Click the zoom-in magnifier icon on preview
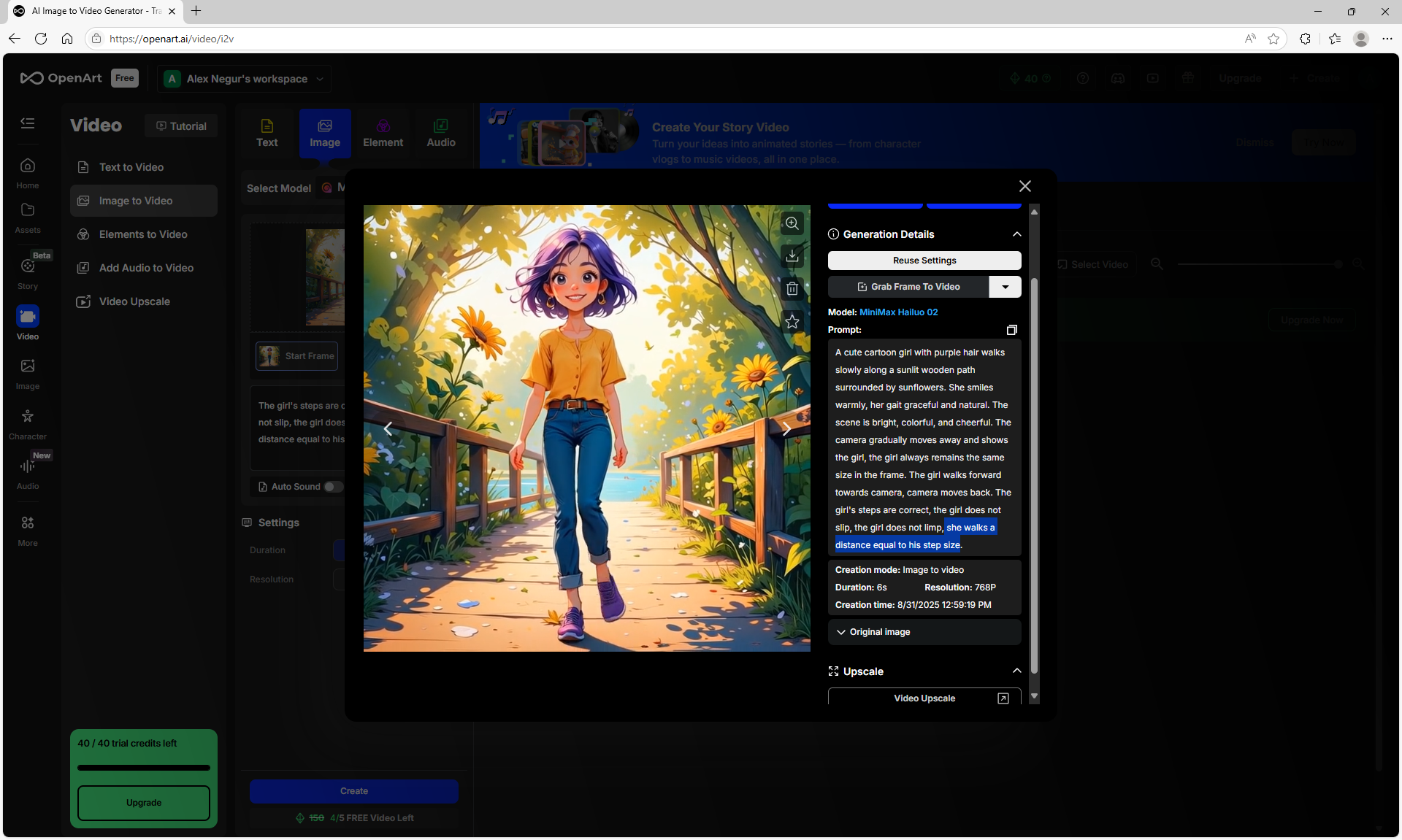The width and height of the screenshot is (1402, 840). 792,223
